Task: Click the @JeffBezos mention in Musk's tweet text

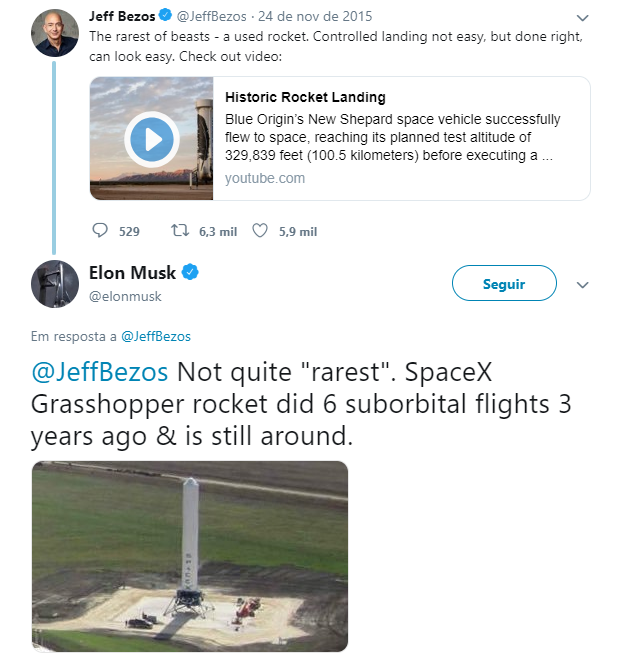Action: (x=101, y=373)
